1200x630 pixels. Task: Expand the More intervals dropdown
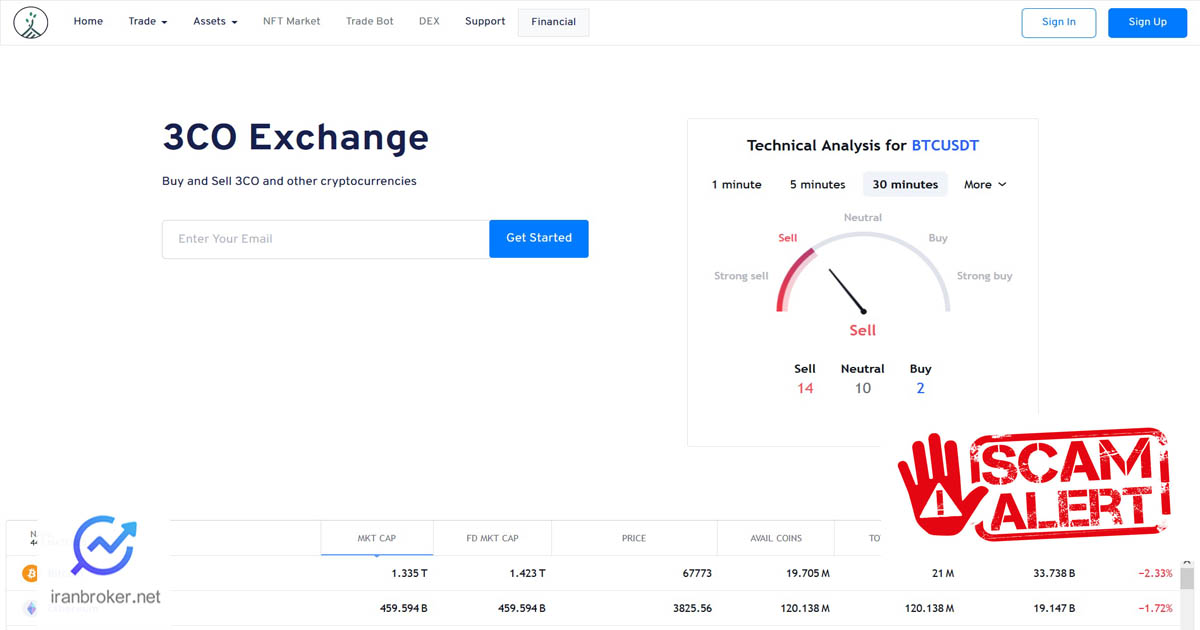click(x=985, y=185)
